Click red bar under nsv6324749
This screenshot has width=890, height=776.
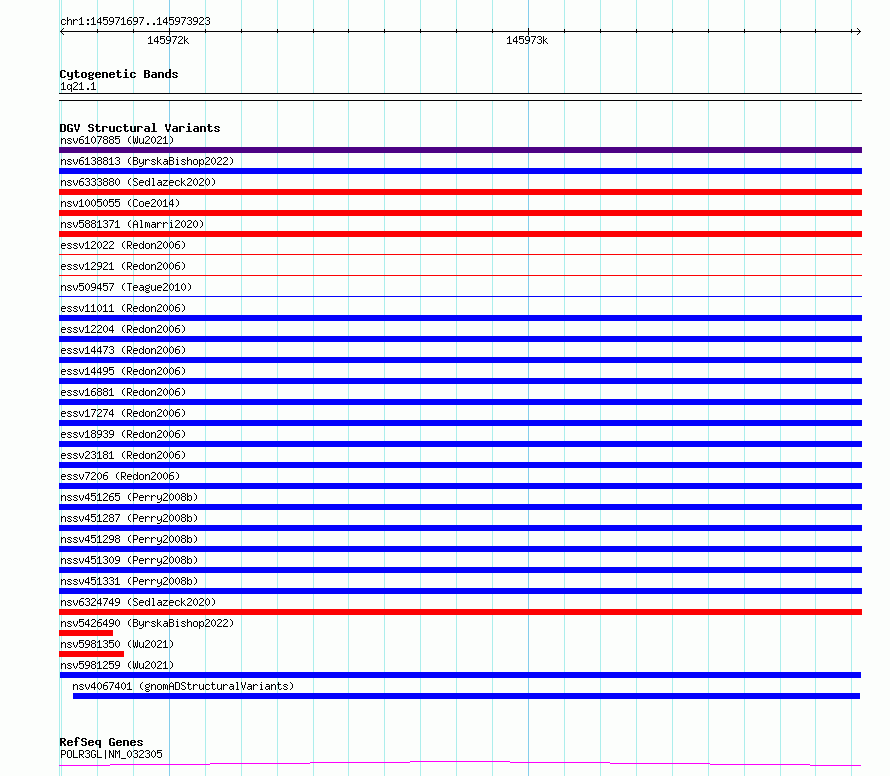click(x=460, y=612)
